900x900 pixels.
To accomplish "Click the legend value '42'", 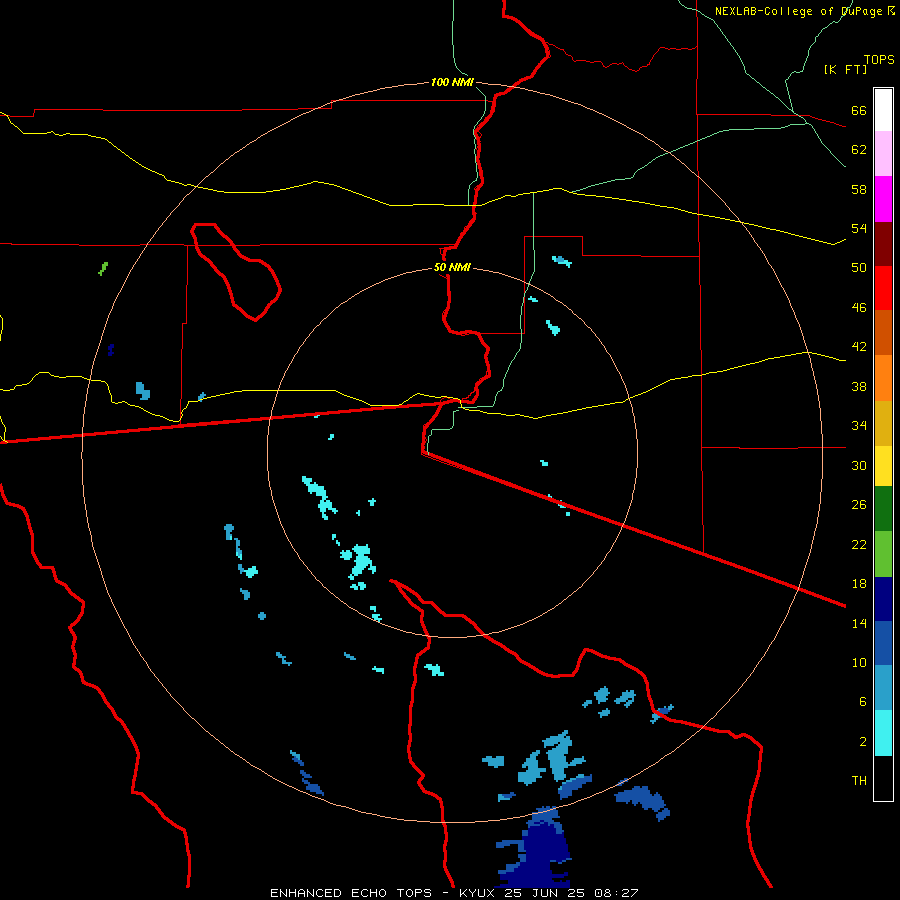I will (859, 347).
